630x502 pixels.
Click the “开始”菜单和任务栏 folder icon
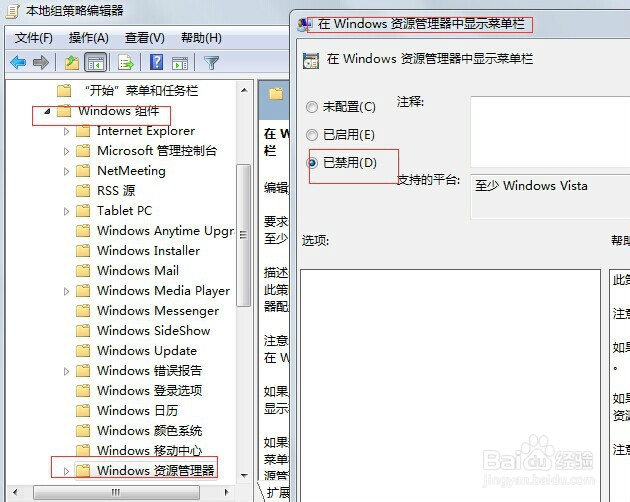pyautogui.click(x=64, y=91)
